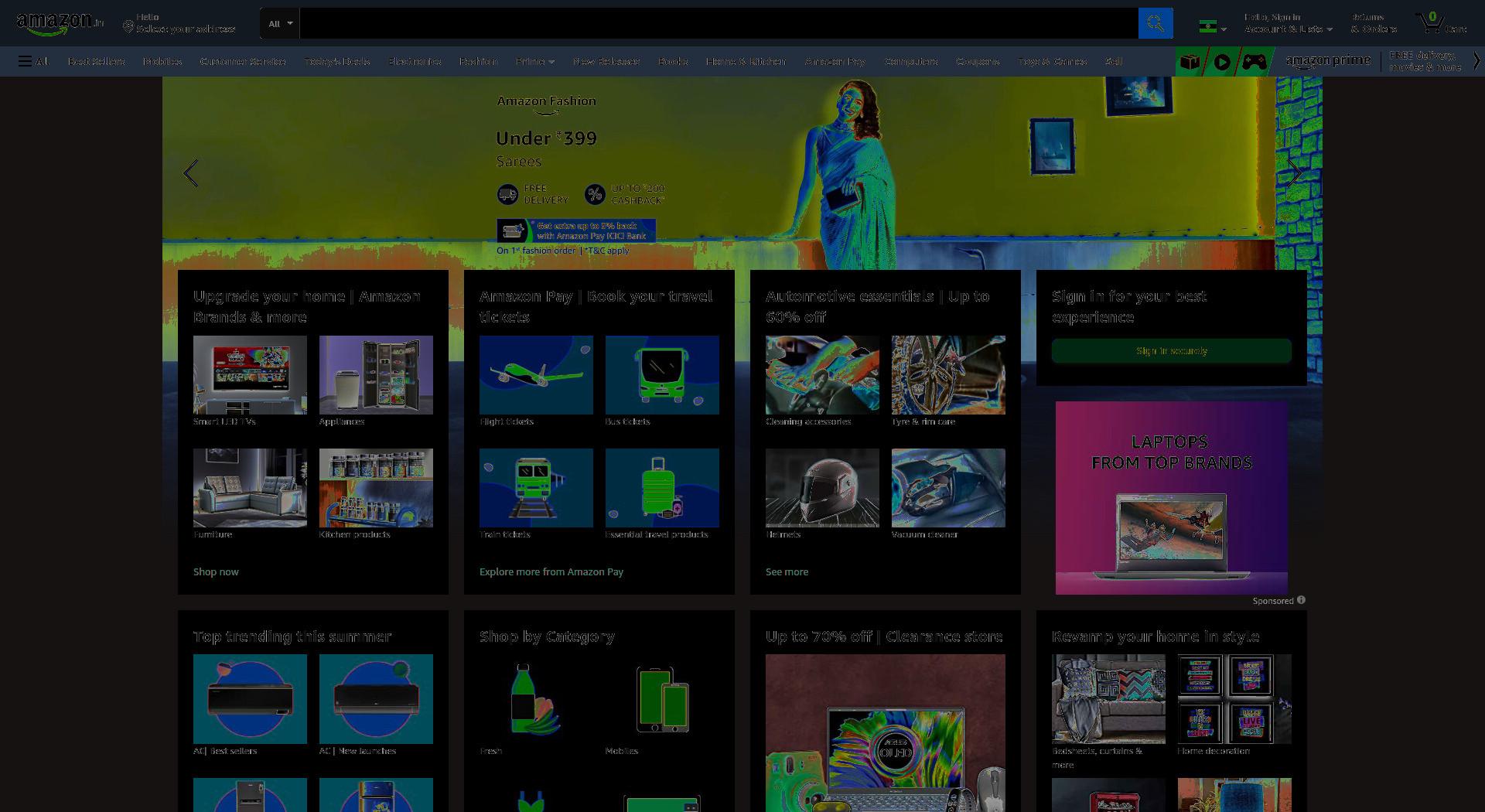Click the Sign in securely button
Viewport: 1485px width, 812px height.
[1172, 350]
